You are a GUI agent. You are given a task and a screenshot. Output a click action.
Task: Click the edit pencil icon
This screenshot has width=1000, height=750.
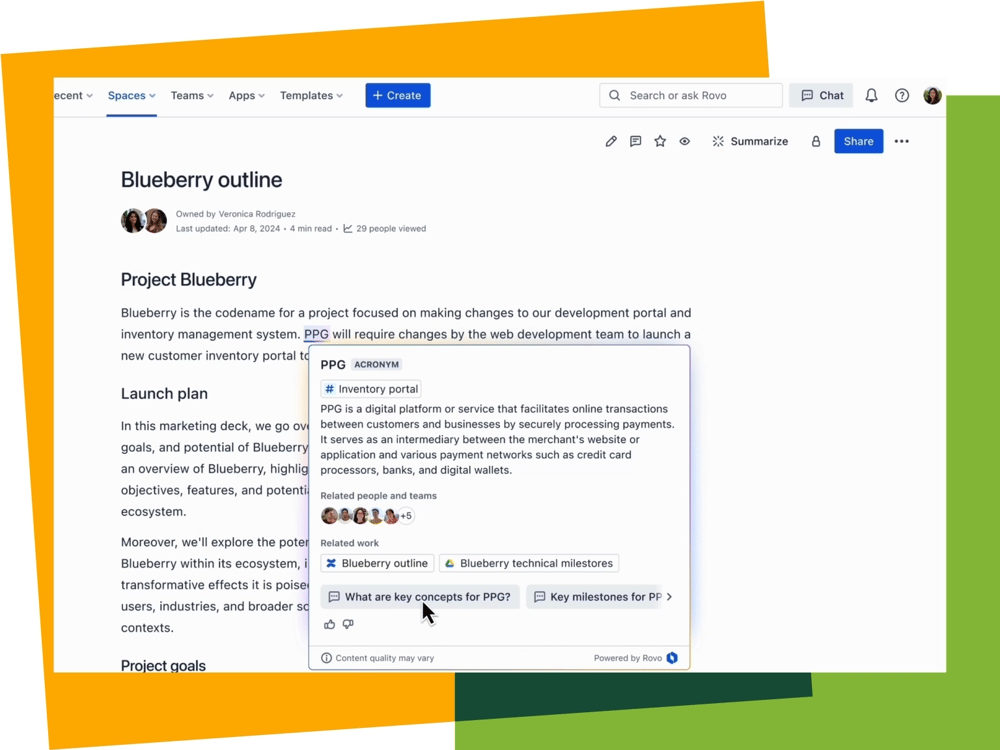611,142
